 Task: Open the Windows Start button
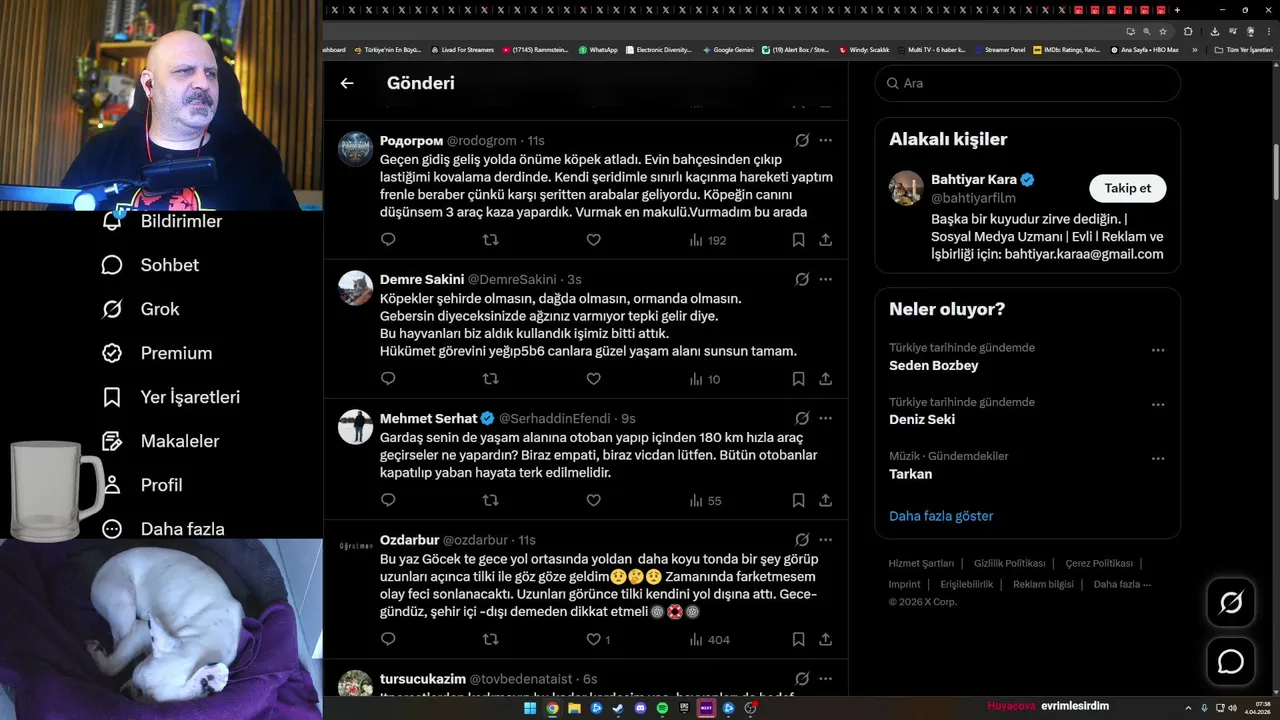pos(531,708)
